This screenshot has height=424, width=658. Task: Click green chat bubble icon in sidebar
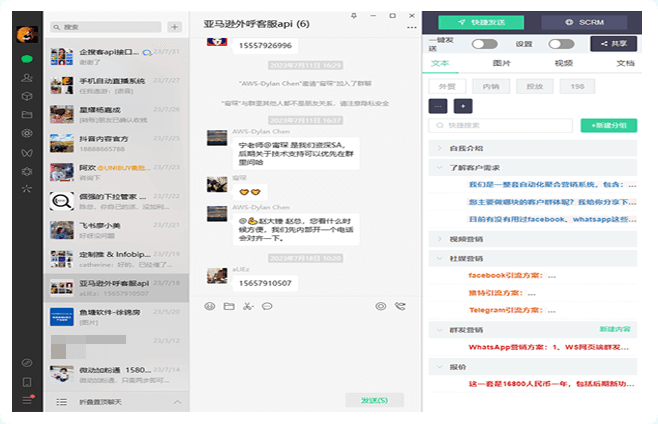(26, 60)
